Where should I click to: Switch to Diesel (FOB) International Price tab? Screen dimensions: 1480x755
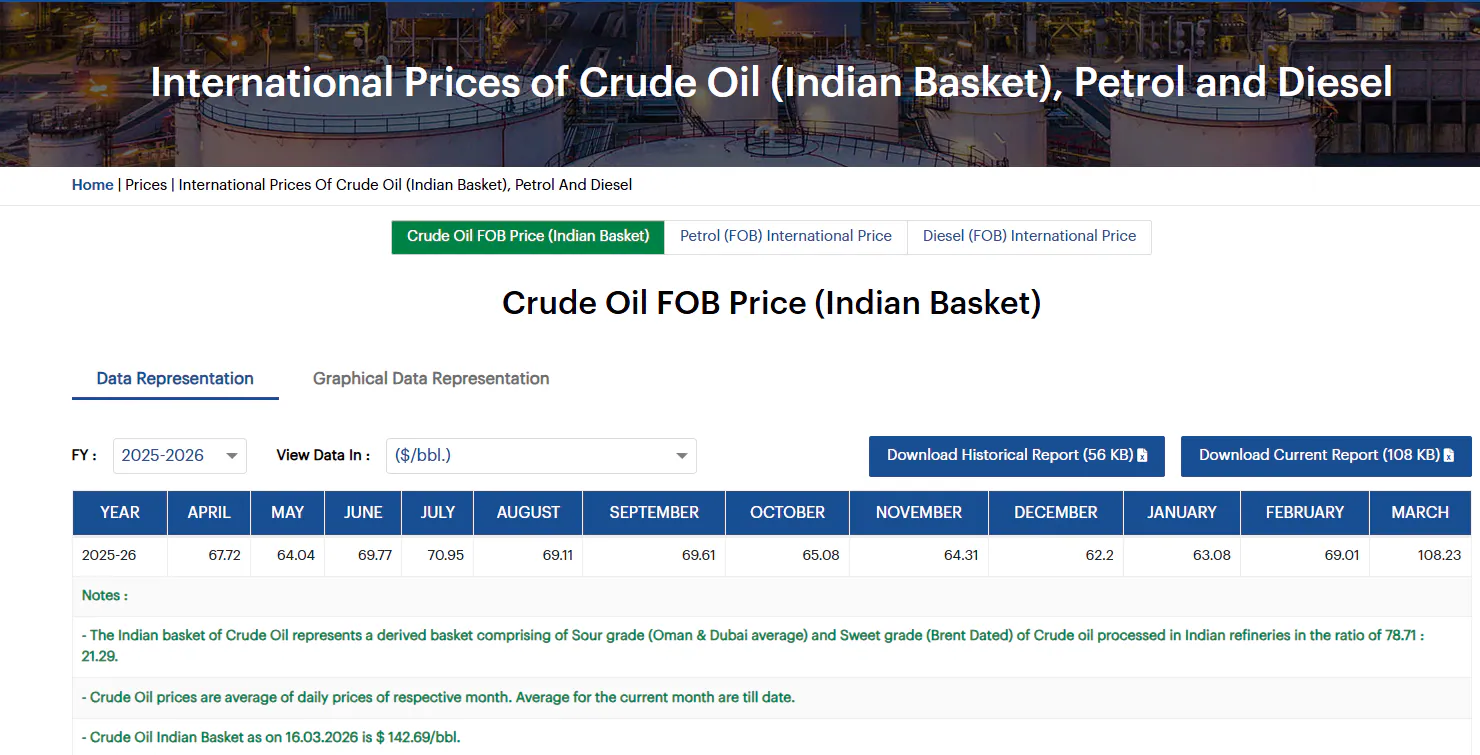(x=1029, y=237)
